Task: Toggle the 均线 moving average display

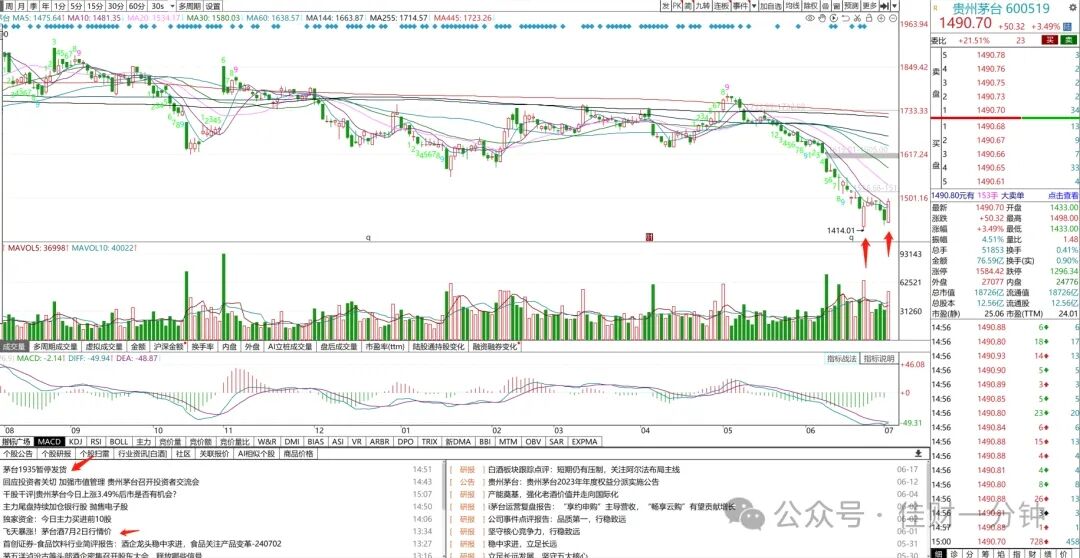Action: point(793,6)
